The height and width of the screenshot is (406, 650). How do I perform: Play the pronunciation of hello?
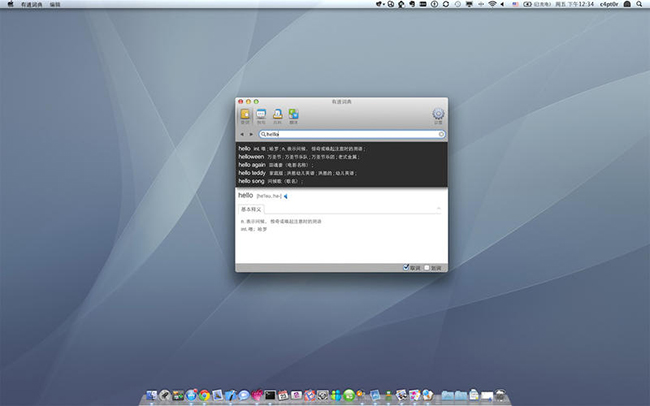(x=286, y=196)
